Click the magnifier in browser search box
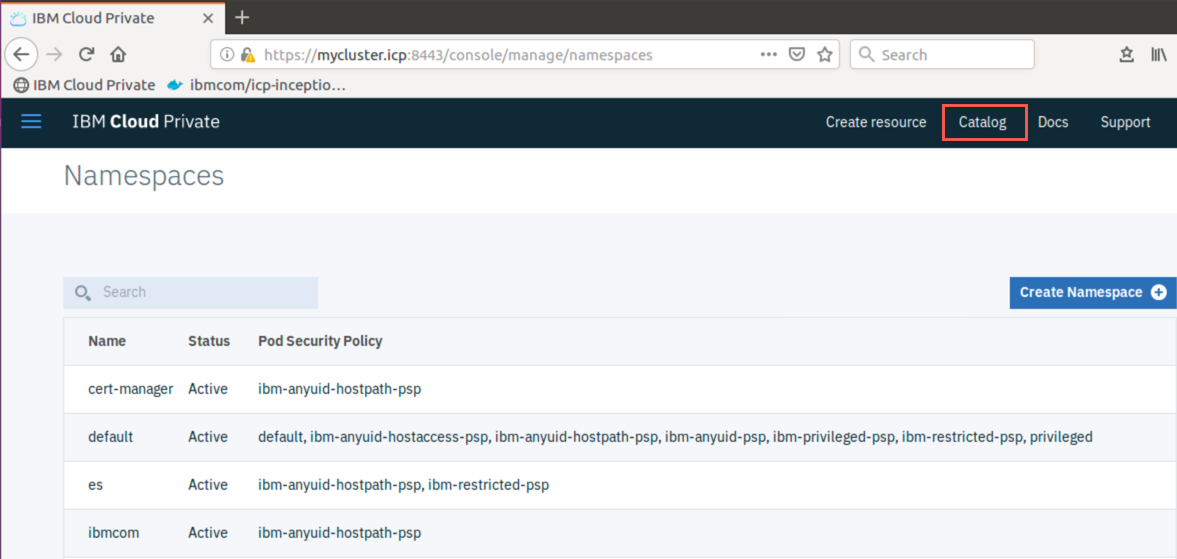Image resolution: width=1177 pixels, height=559 pixels. tap(866, 55)
